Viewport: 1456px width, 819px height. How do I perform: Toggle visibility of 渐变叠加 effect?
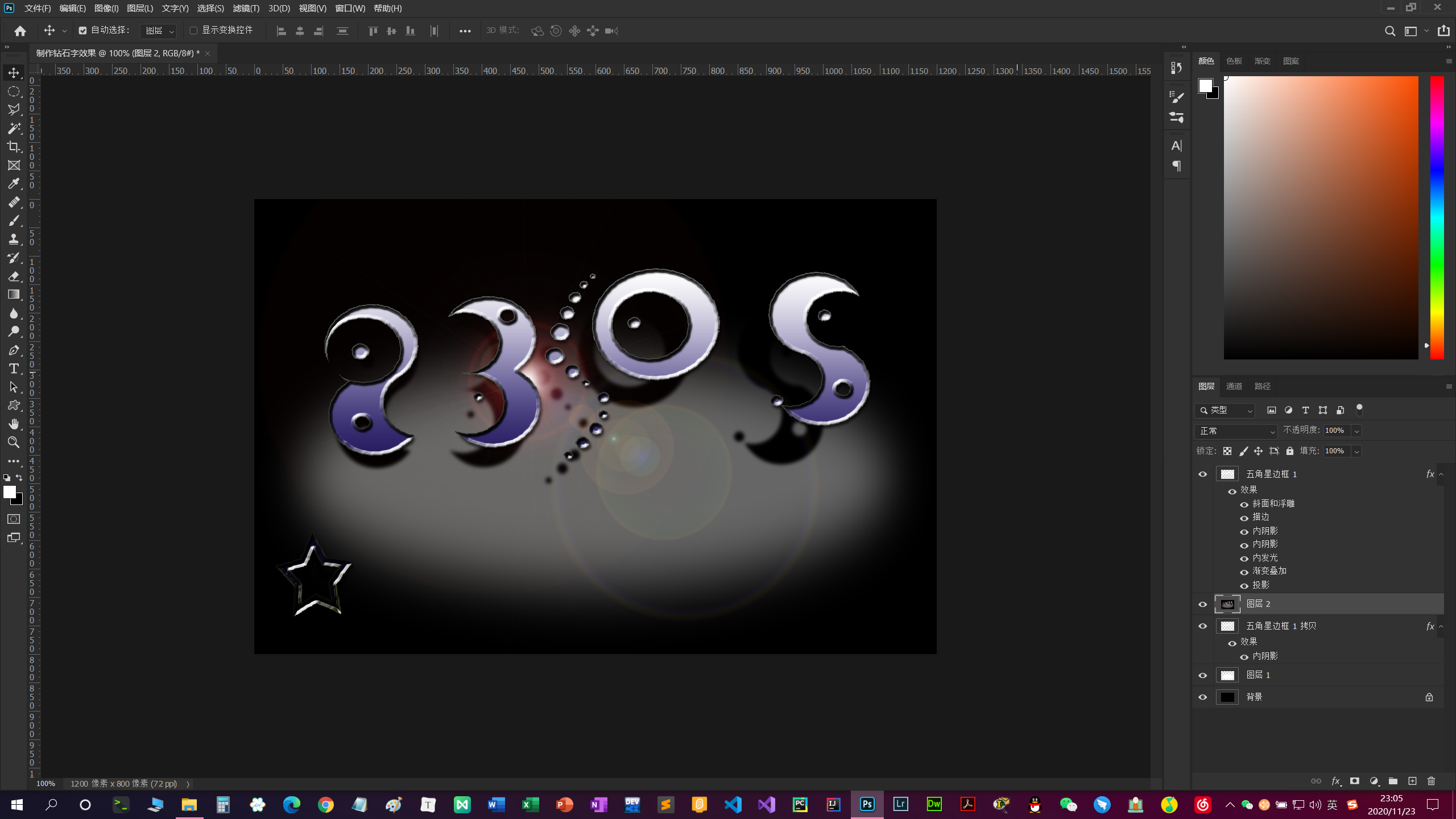click(x=1244, y=572)
